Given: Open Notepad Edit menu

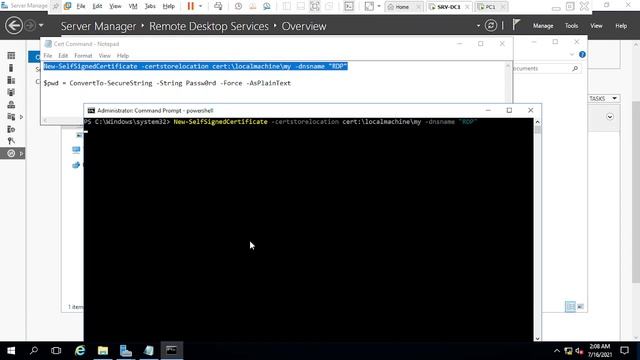Looking at the screenshot, I should click(x=63, y=56).
